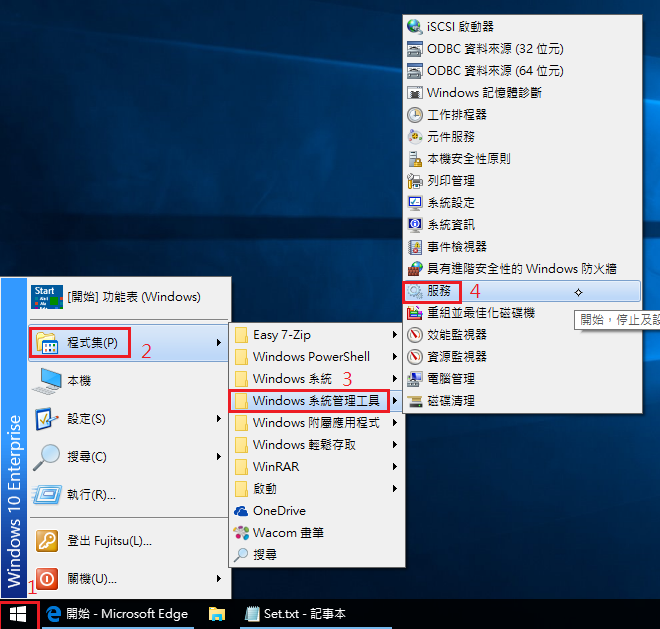
Task: Open 本機 from Start menu
Action: (78, 381)
